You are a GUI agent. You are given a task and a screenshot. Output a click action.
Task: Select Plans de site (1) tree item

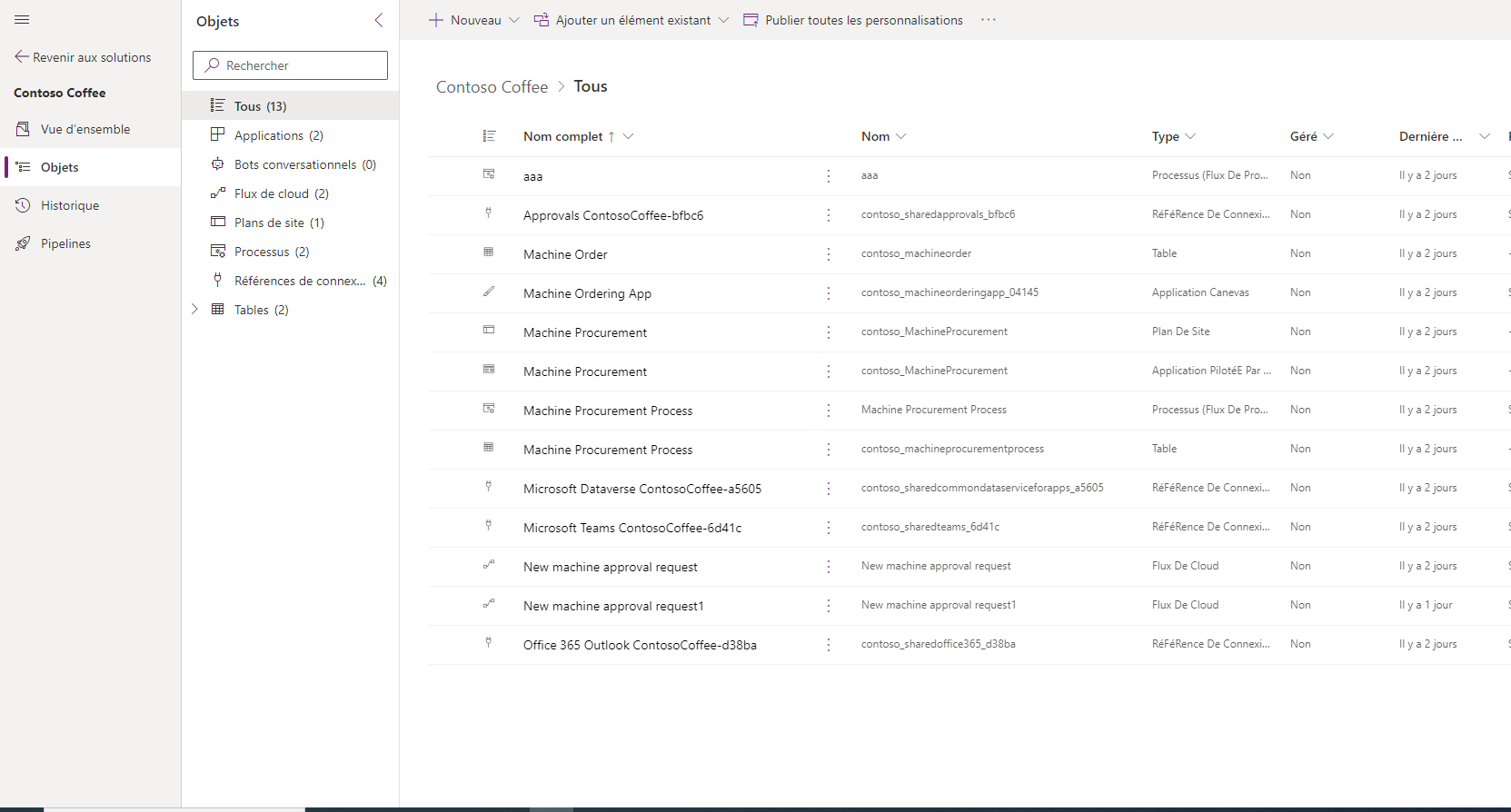click(291, 222)
